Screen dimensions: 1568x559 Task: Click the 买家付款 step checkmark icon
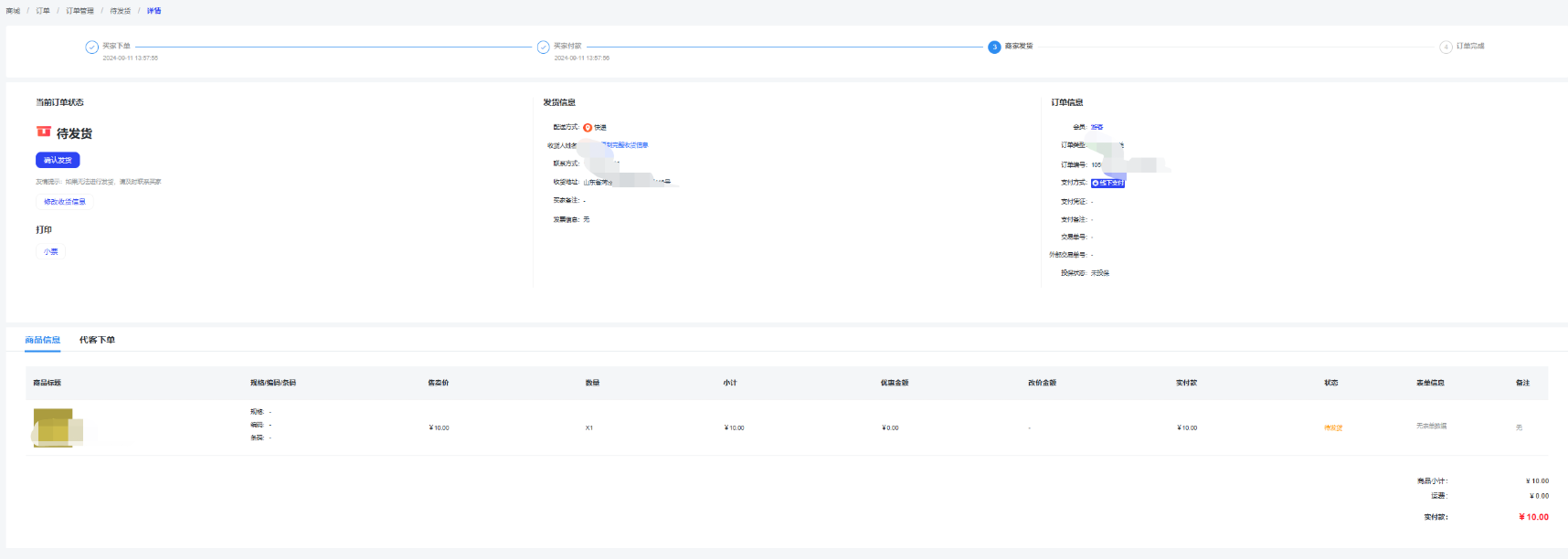pos(543,47)
